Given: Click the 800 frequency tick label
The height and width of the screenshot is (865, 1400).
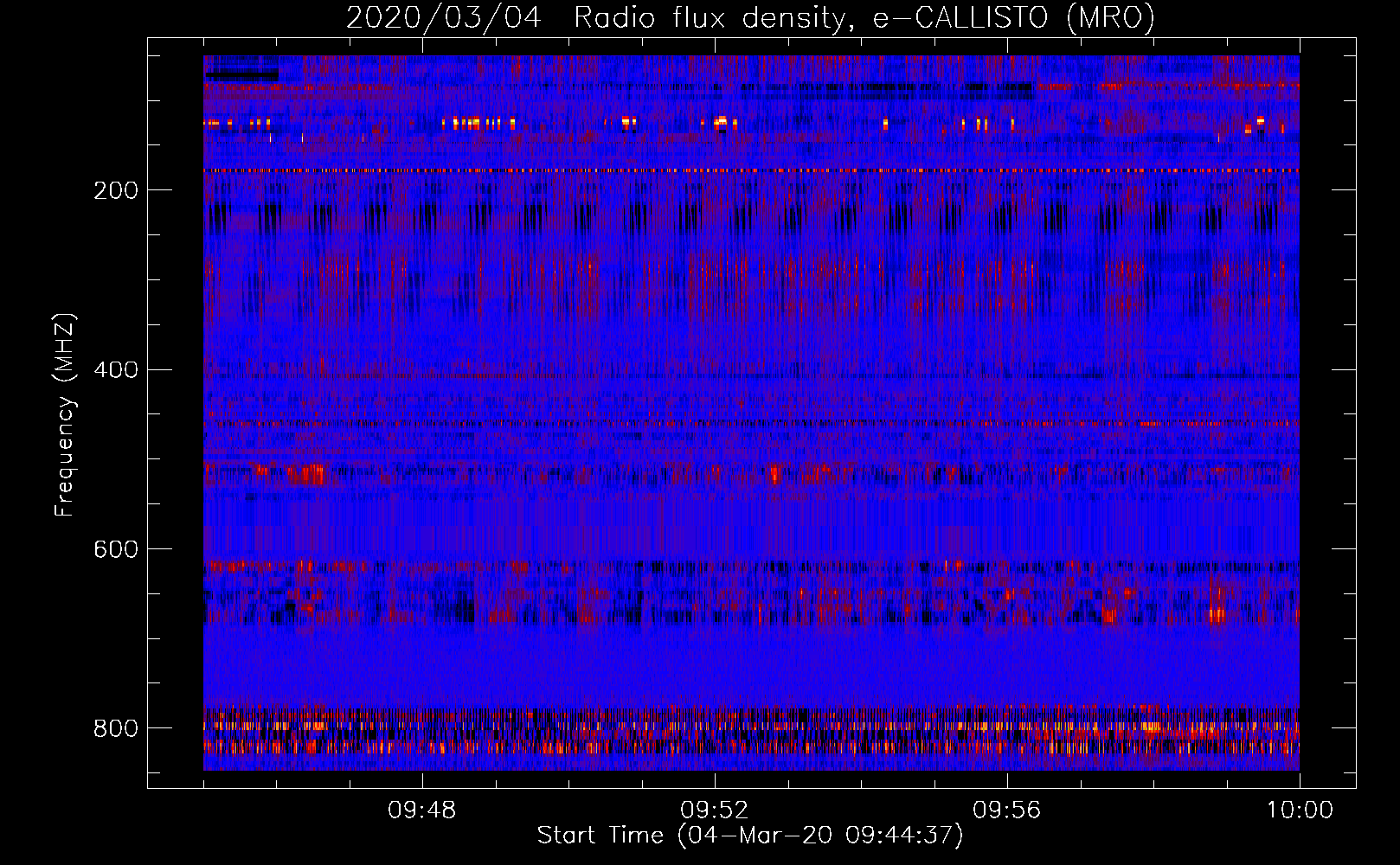Looking at the screenshot, I should coord(115,728).
